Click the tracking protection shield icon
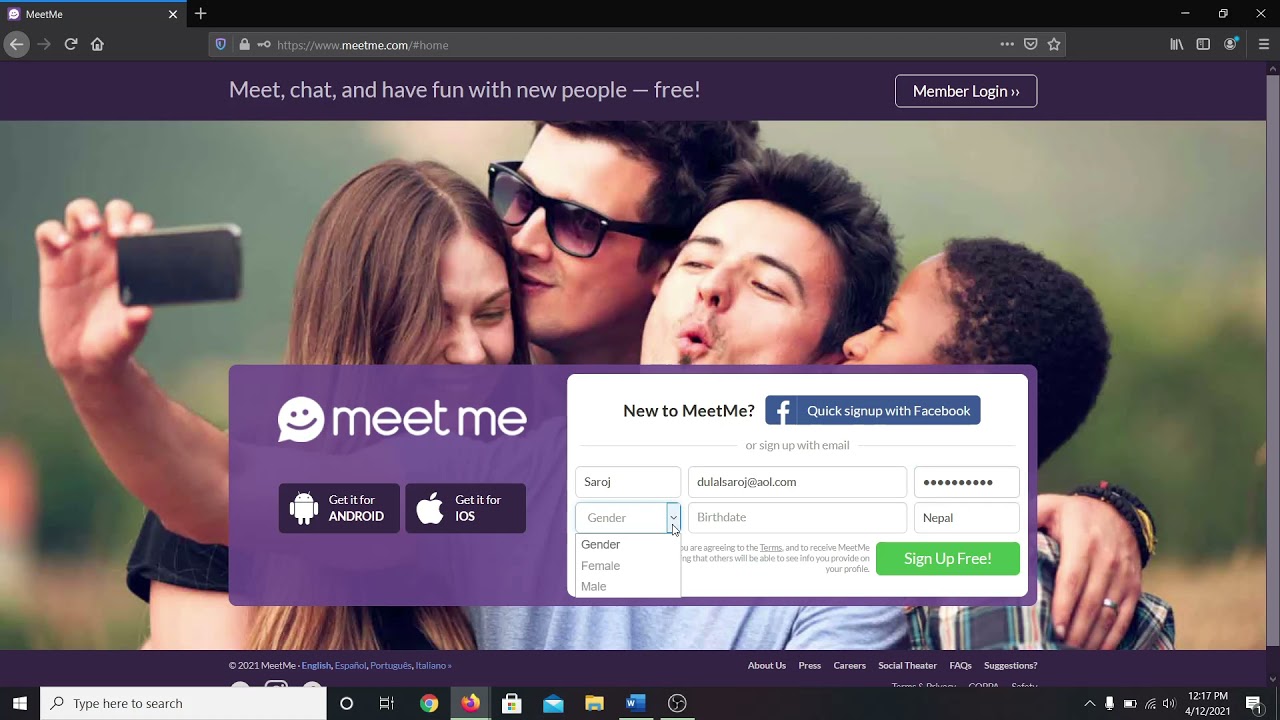This screenshot has width=1280, height=720. click(x=221, y=45)
